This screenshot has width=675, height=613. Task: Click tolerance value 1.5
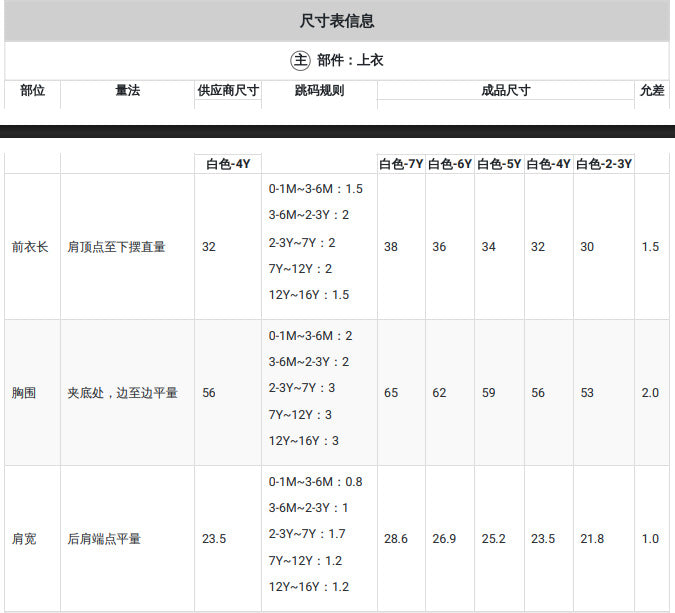coord(650,247)
